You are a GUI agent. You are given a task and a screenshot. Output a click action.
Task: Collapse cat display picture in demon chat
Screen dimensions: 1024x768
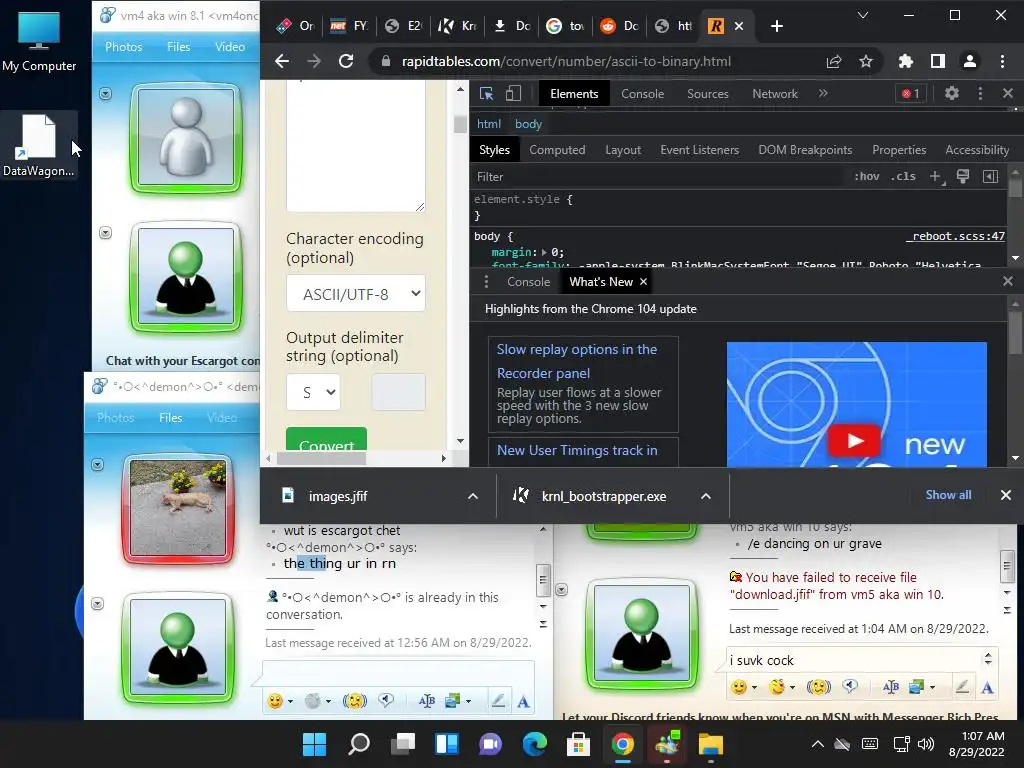point(97,464)
